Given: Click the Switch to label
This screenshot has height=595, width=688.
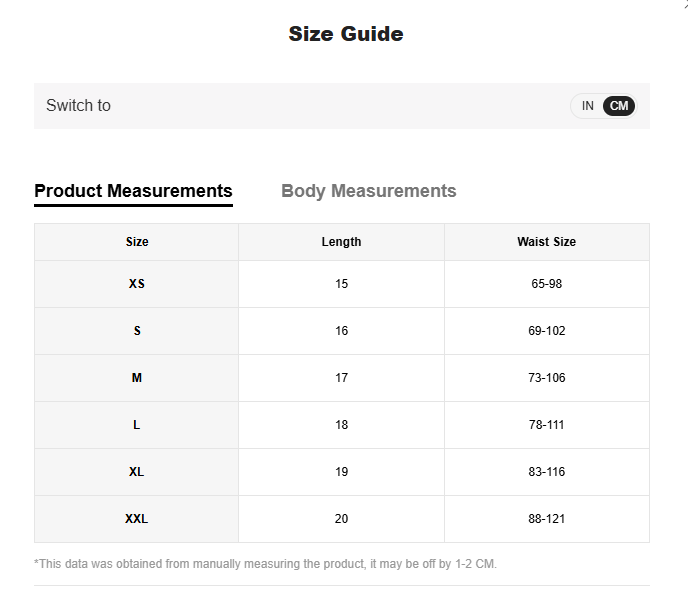Looking at the screenshot, I should pos(78,106).
